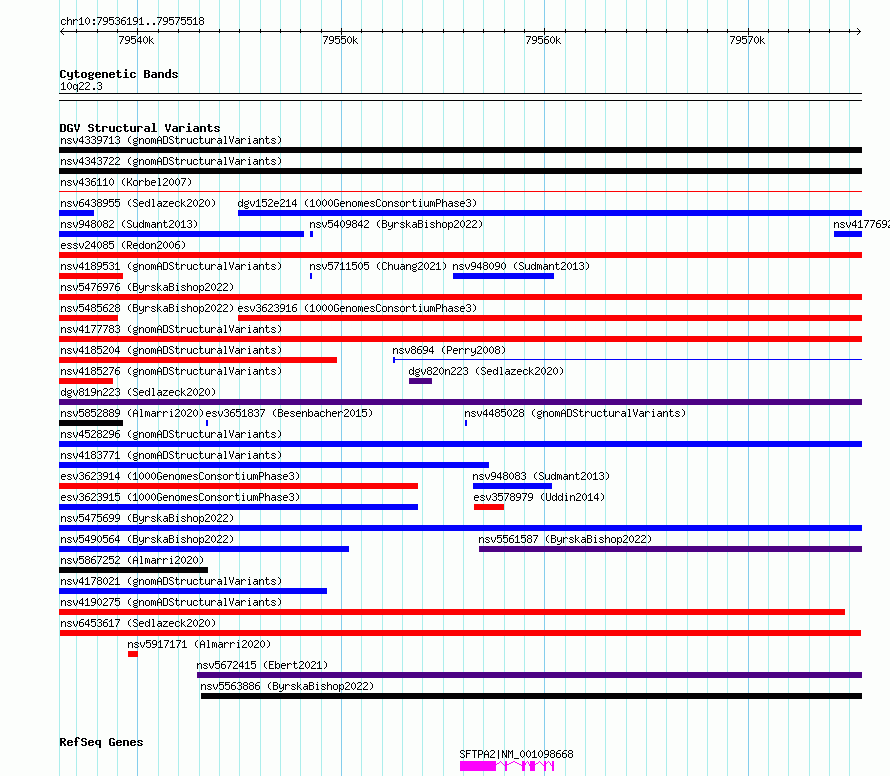Click the blue nsv948090 variant bar
890x776 pixels.
(503, 276)
